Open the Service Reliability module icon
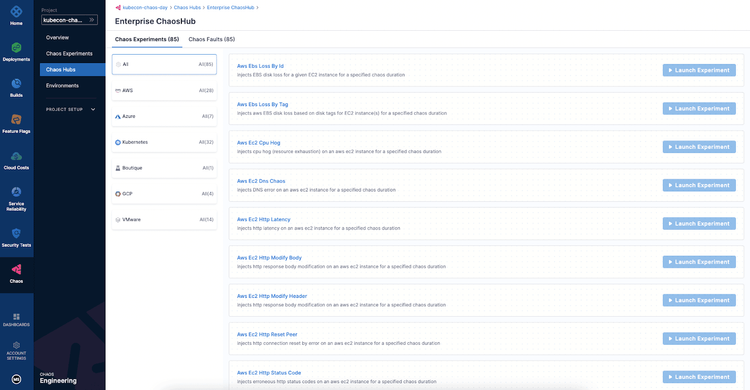The height and width of the screenshot is (390, 750). 16,192
